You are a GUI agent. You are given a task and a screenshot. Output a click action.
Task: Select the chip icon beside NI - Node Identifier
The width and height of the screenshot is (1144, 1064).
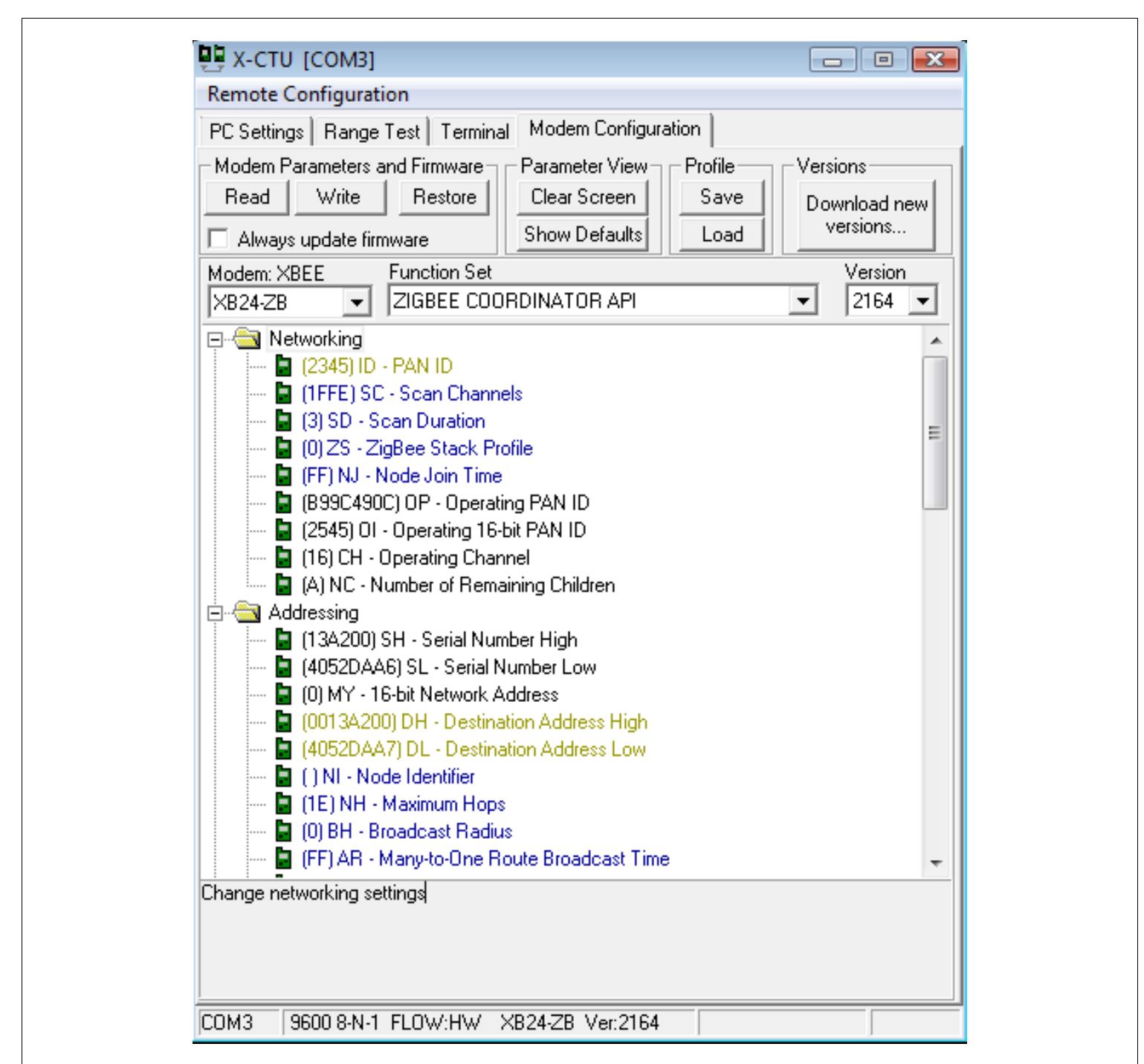(285, 777)
